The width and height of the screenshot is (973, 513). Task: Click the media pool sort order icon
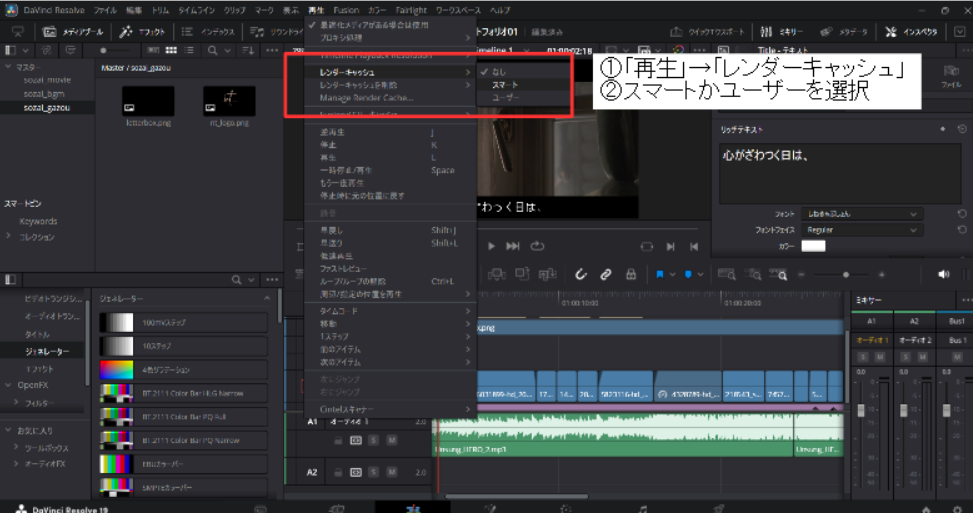248,50
